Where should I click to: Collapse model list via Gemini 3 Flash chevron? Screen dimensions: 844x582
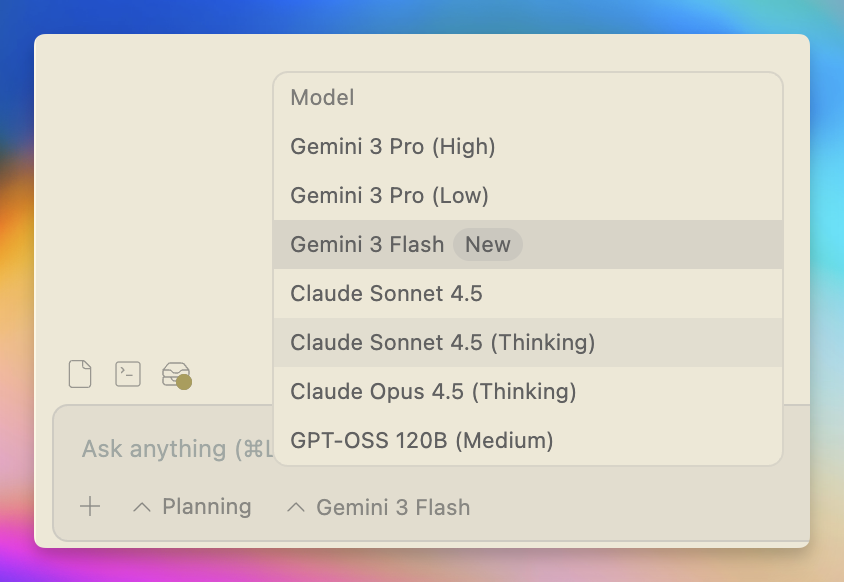pos(296,508)
